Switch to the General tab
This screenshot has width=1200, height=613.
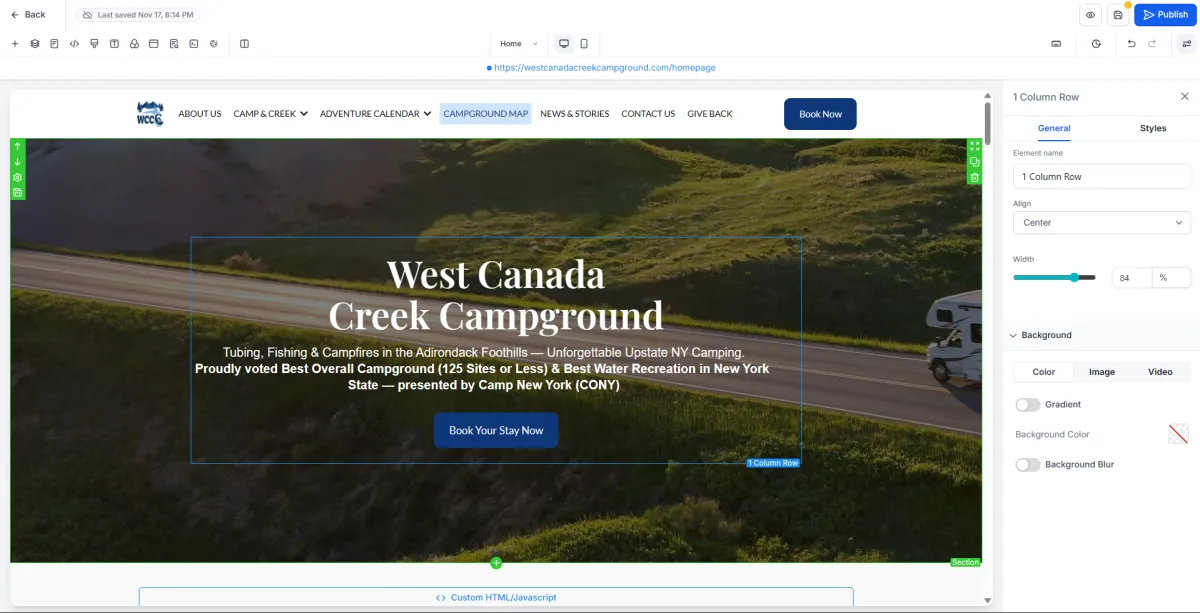[x=1054, y=128]
